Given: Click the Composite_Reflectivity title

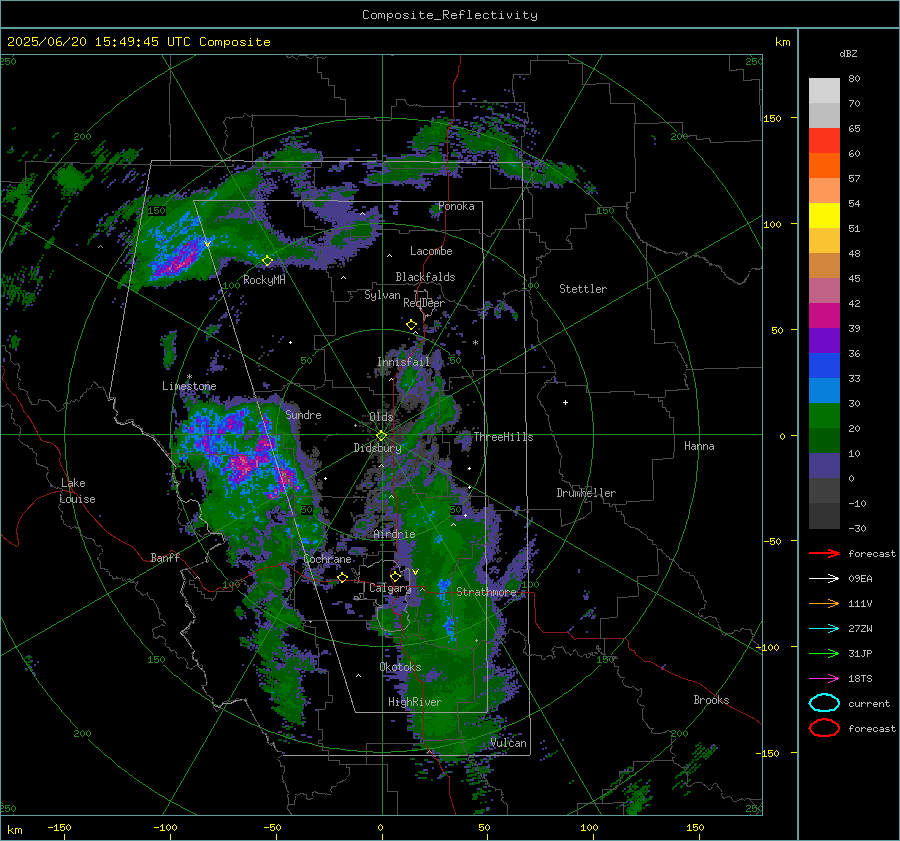Looking at the screenshot, I should pos(450,15).
